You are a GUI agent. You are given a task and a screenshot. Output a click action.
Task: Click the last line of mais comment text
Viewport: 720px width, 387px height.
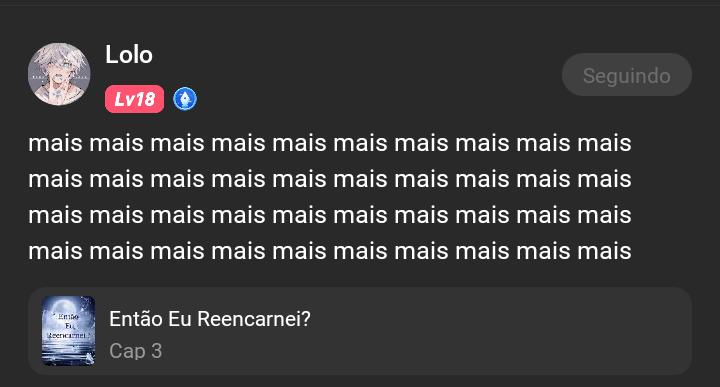(330, 252)
